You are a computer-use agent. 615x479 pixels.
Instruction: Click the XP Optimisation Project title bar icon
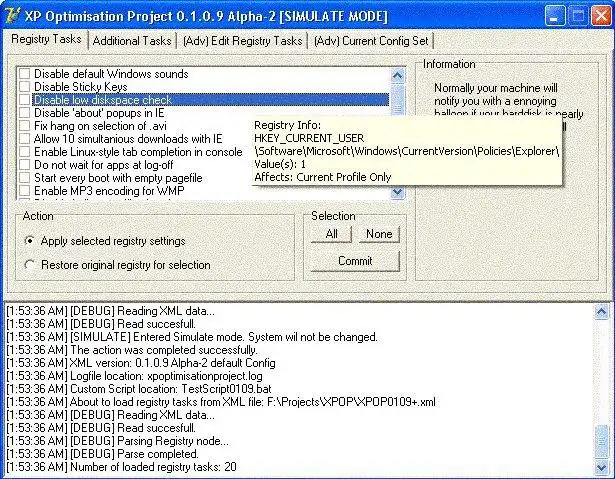coord(13,16)
